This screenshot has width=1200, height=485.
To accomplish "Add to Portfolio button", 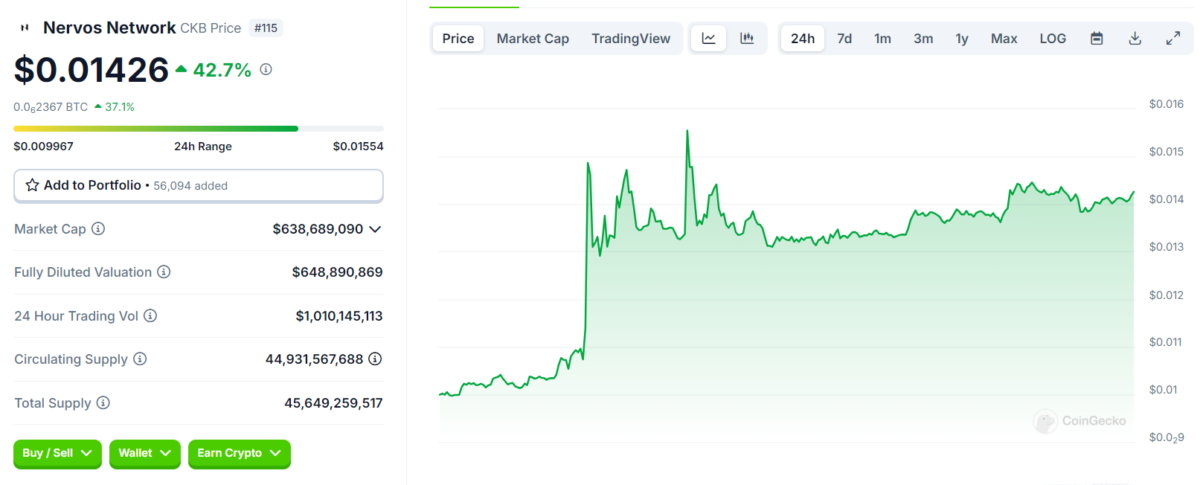I will (x=198, y=185).
